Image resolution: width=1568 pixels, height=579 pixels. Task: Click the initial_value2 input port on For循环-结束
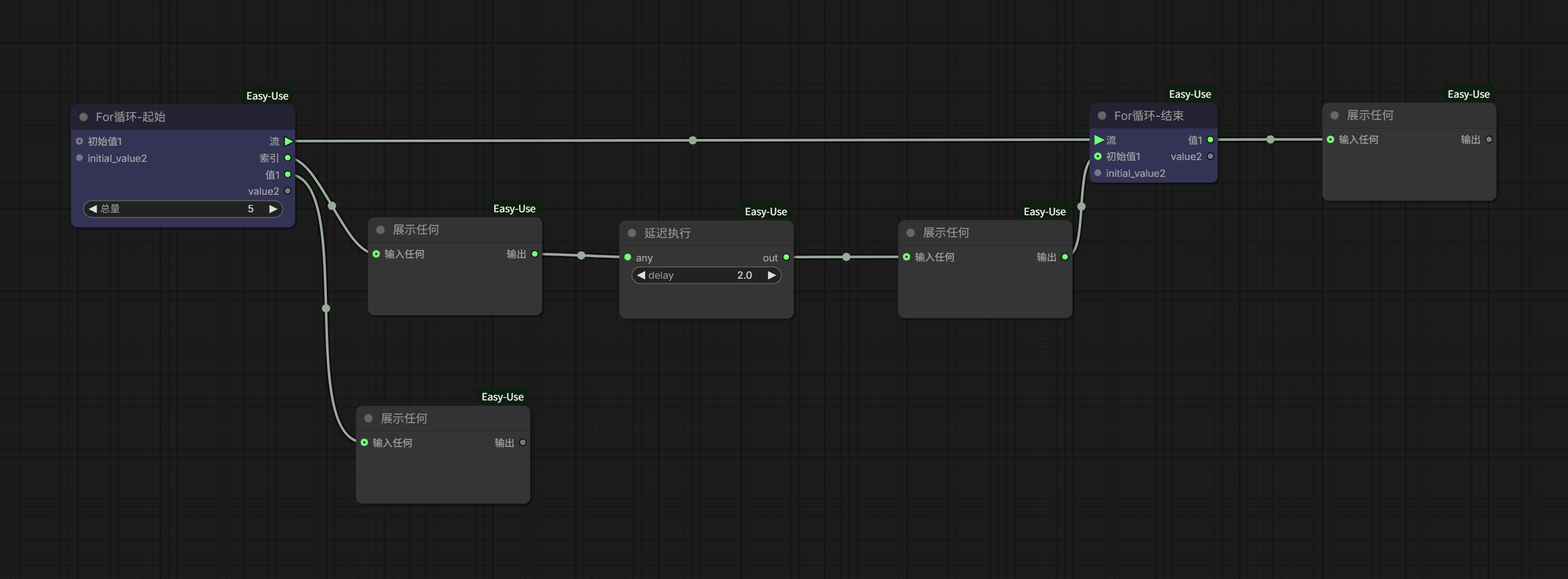1098,173
